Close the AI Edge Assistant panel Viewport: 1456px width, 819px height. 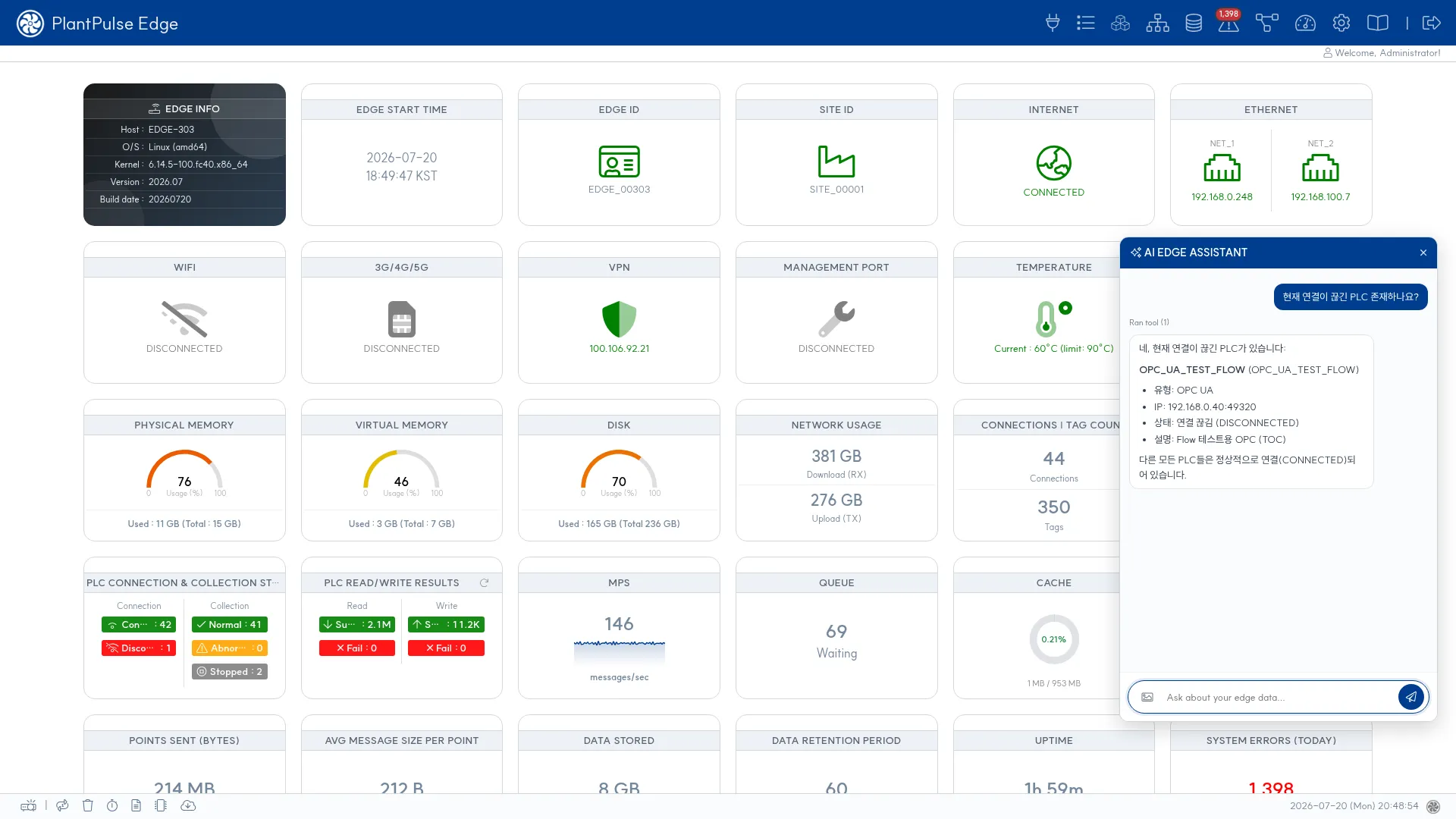(x=1423, y=253)
